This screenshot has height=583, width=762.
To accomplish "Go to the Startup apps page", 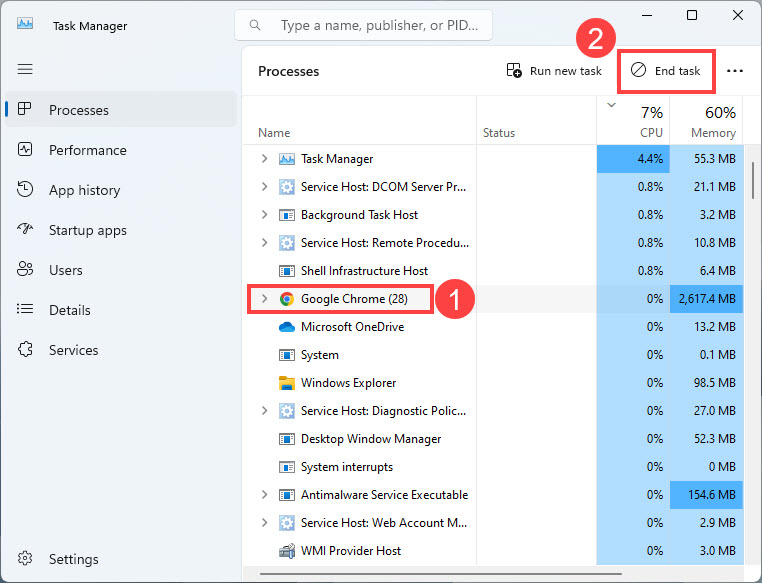I will coord(87,230).
